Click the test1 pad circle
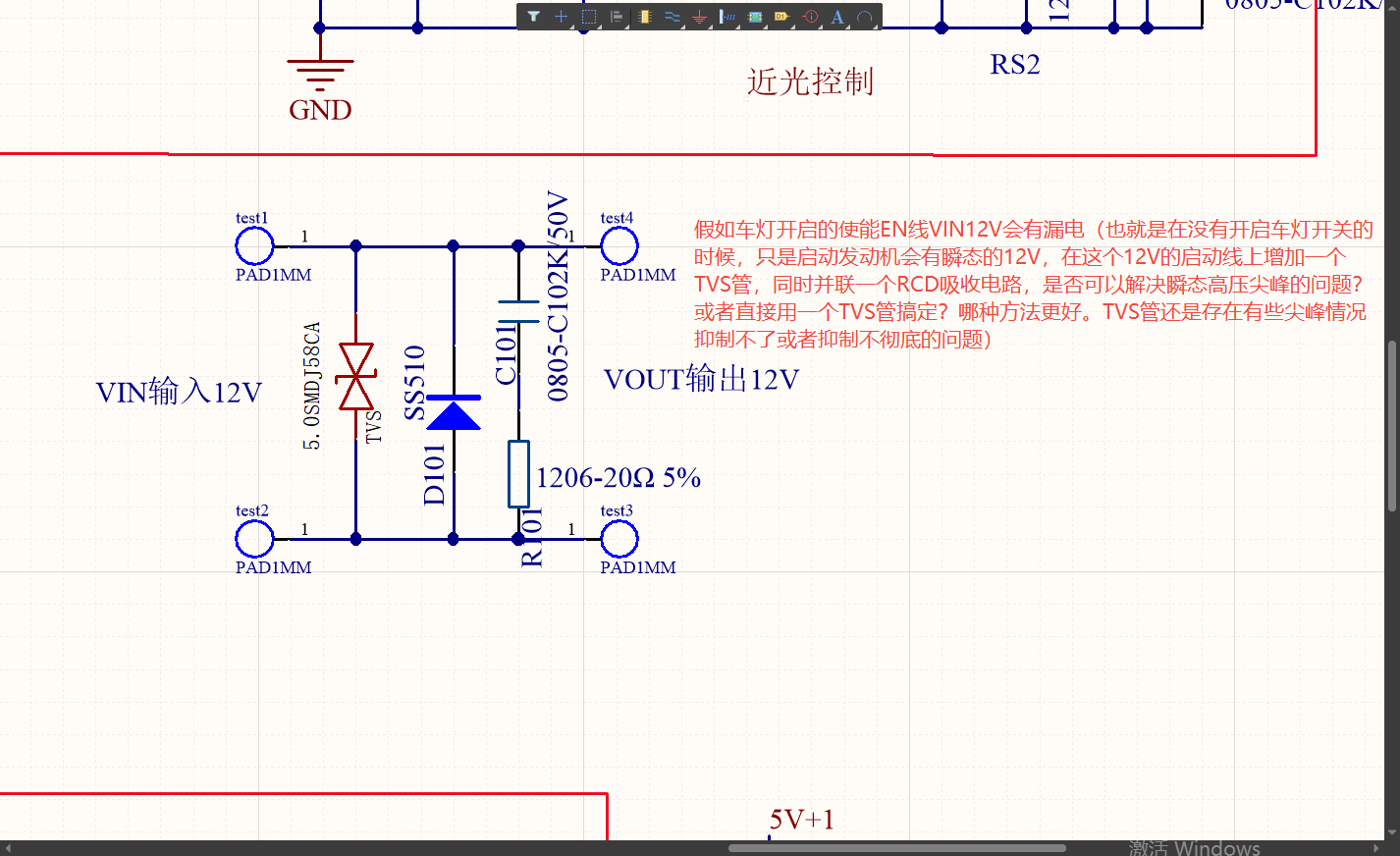This screenshot has height=856, width=1400. click(x=254, y=245)
